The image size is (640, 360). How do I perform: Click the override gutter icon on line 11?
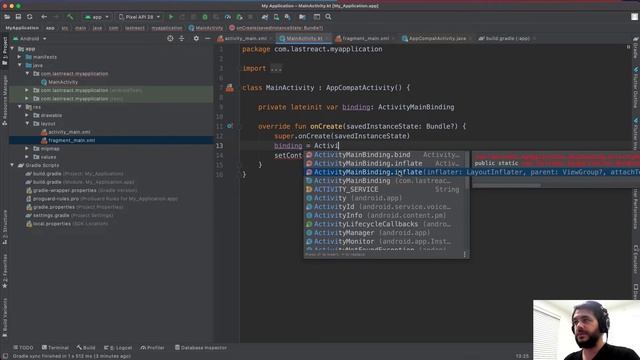point(230,126)
